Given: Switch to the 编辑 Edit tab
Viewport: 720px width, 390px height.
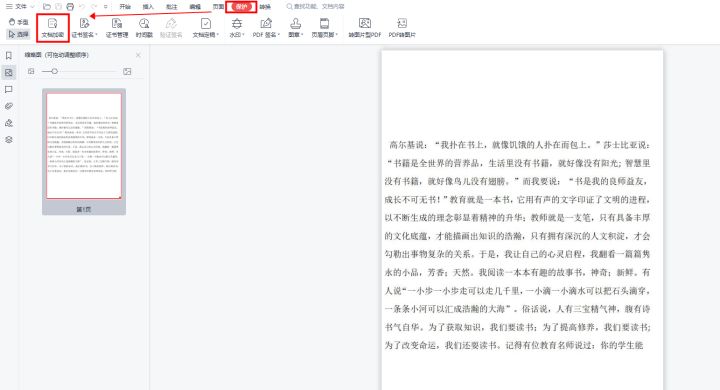Looking at the screenshot, I should 195,7.
